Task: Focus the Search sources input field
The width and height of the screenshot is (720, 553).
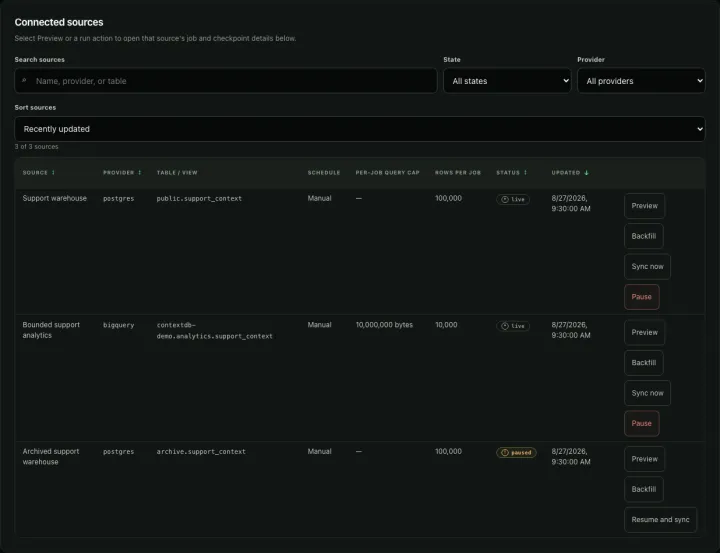Action: (x=226, y=81)
